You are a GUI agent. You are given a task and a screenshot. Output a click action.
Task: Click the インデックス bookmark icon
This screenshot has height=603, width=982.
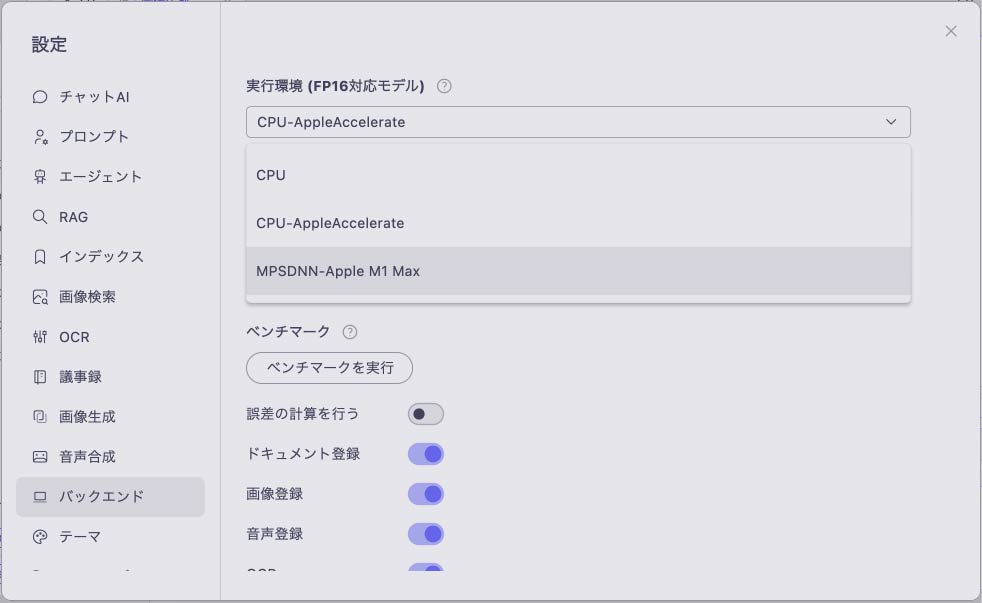[x=40, y=257]
